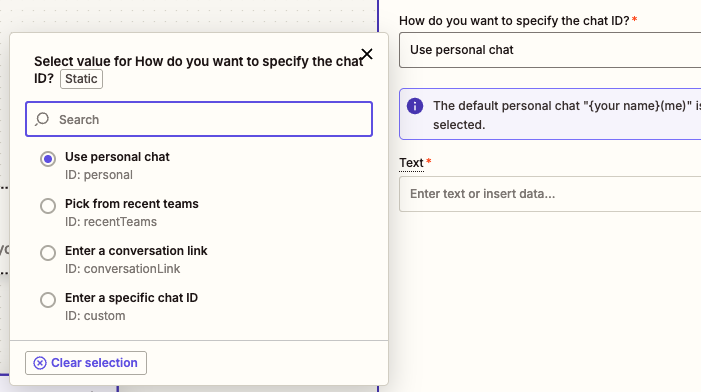Select the Use personal chat radio button

48,159
